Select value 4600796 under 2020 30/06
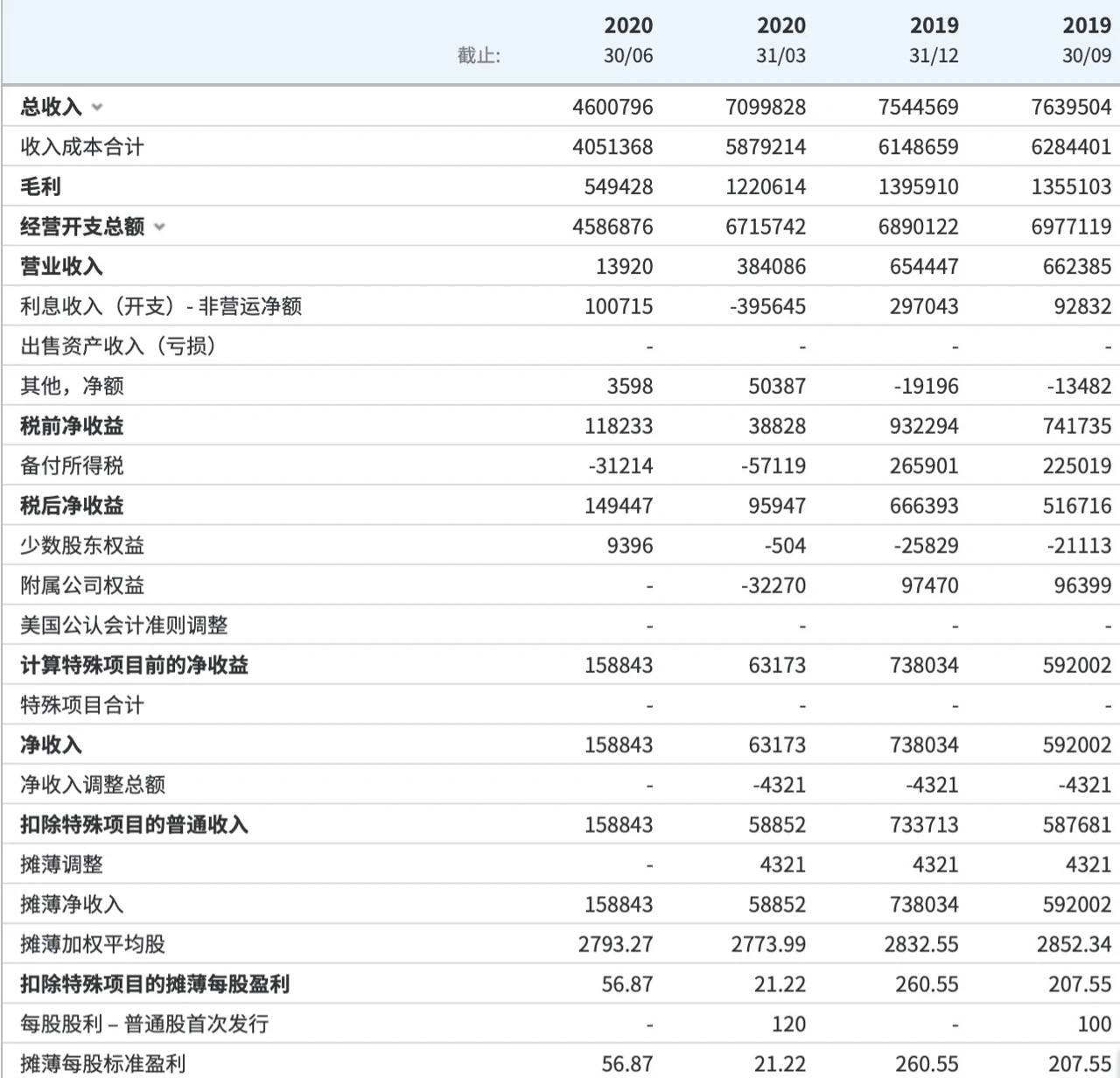 click(x=612, y=107)
